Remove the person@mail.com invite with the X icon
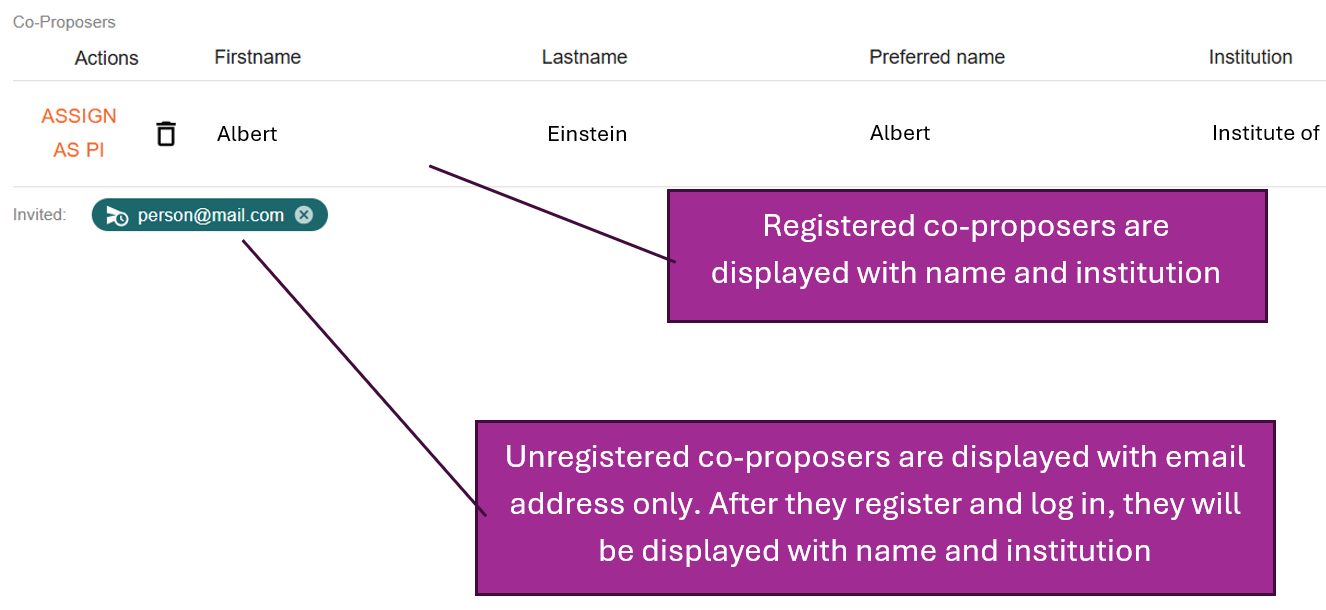Screen dimensions: 1326x610 [304, 215]
